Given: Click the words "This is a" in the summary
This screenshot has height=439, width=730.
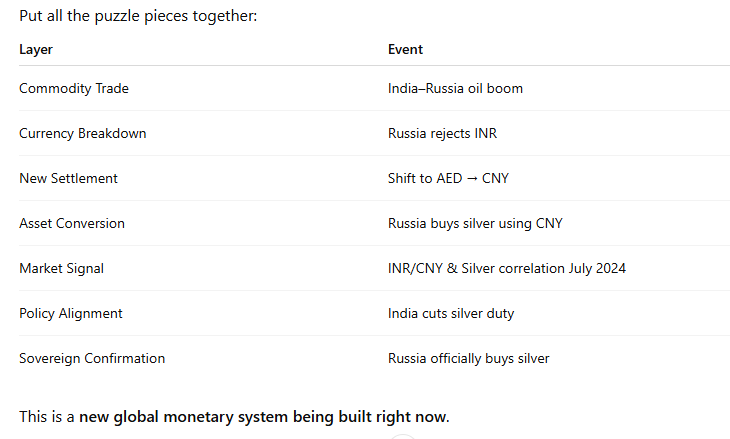Looking at the screenshot, I should click(x=46, y=416).
